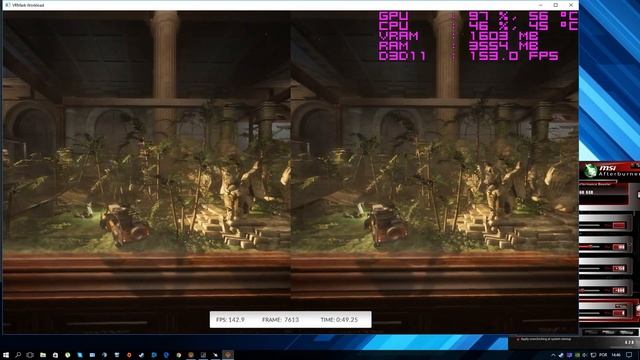
Task: Open taskbar search magnifier
Action: coord(18,355)
